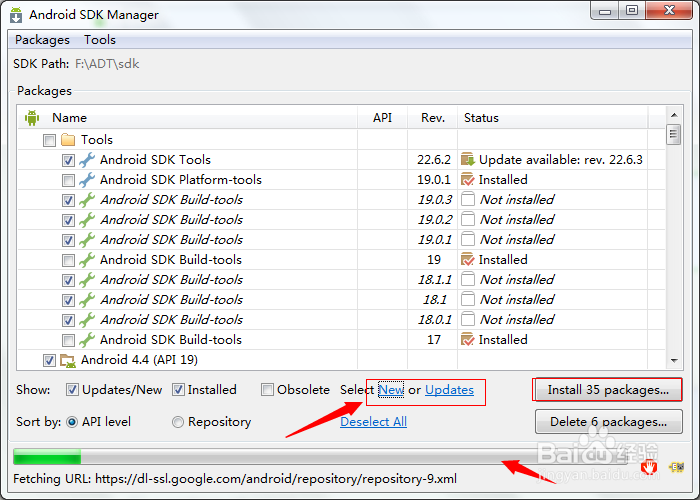Viewport: 700px width, 500px height.
Task: Click the fetching progress bar
Action: pos(320,457)
